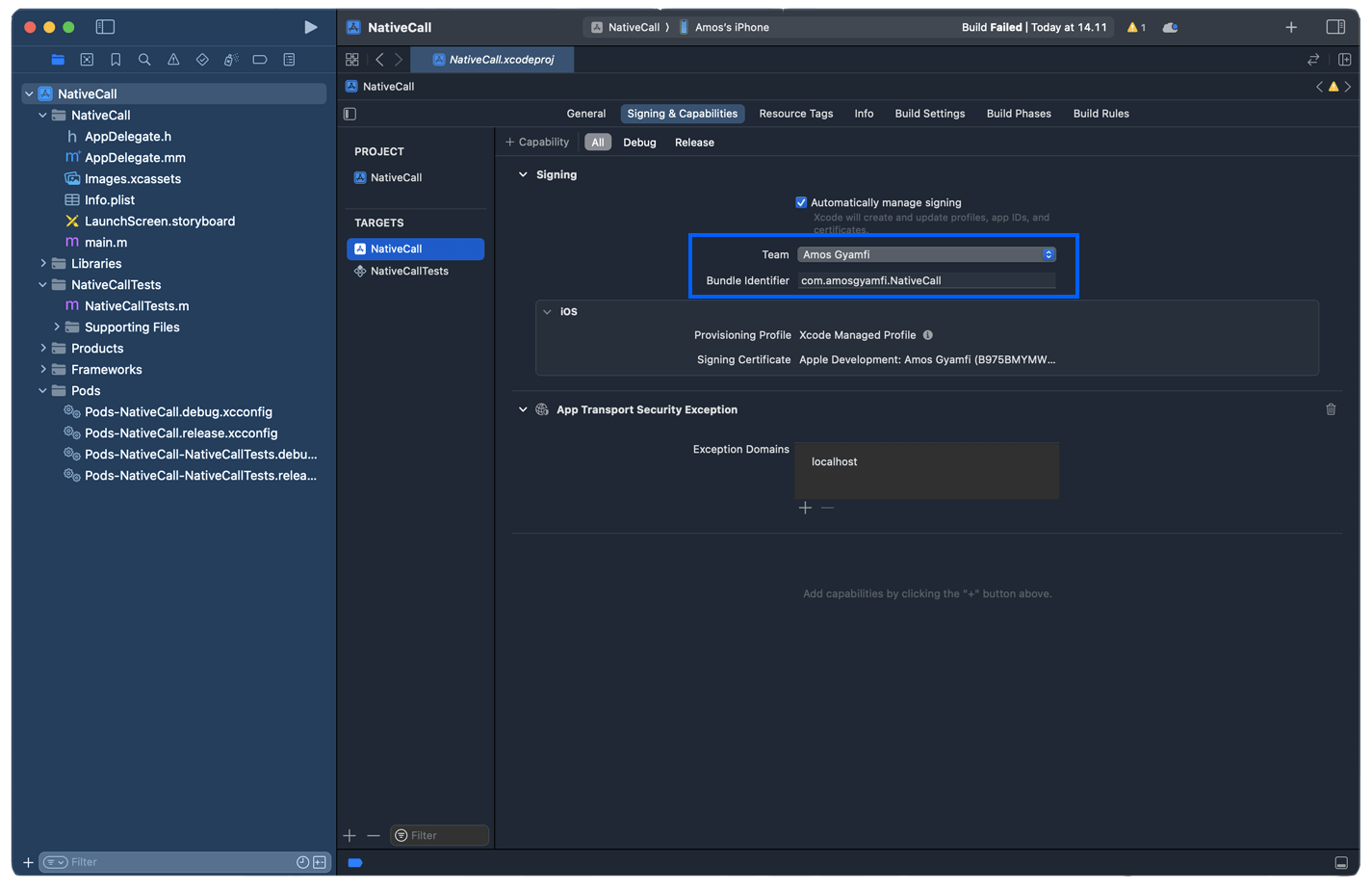The image size is (1372, 890).
Task: Click the targets Filter field
Action: (x=439, y=835)
